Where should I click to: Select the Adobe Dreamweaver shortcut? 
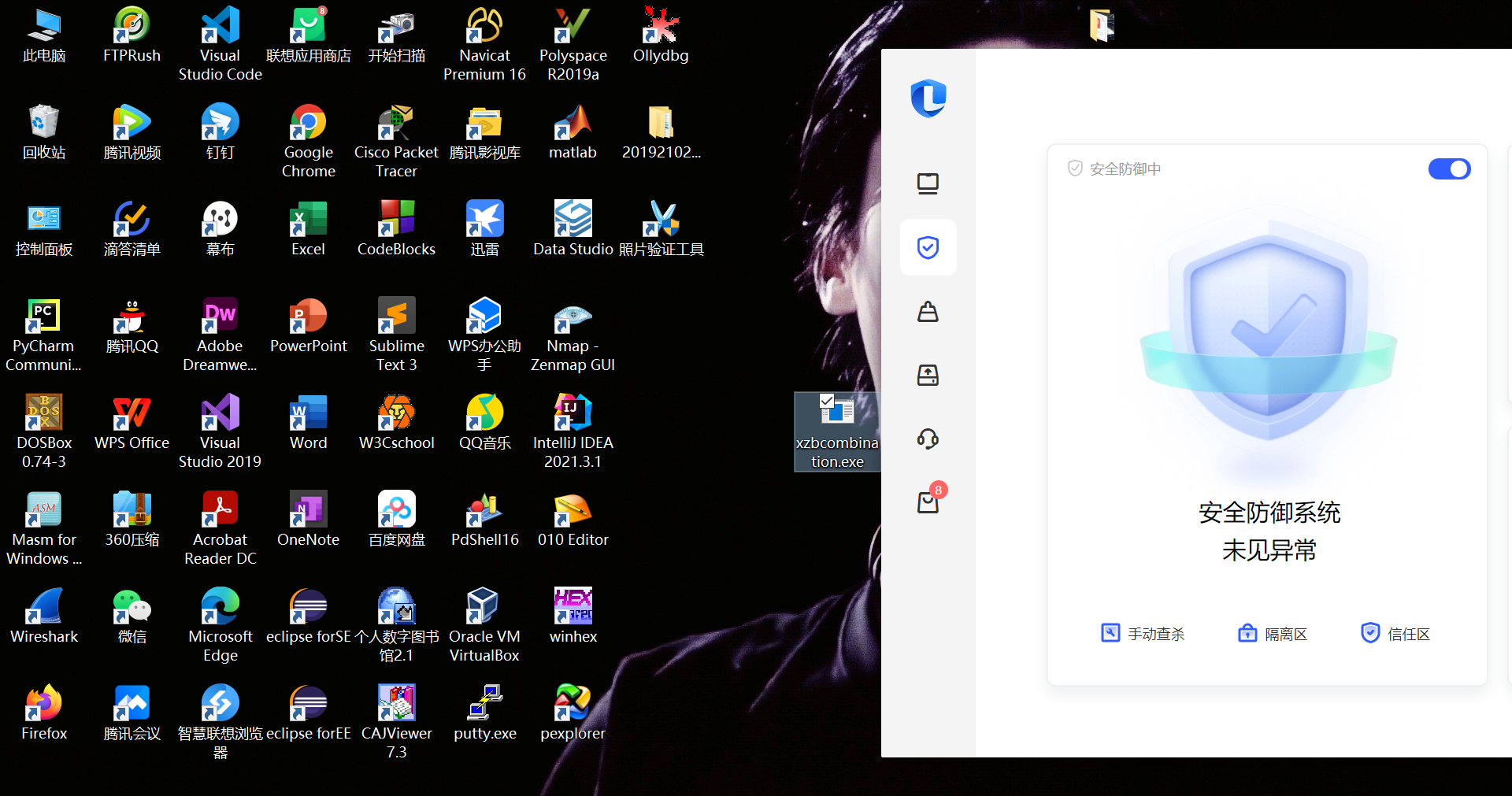(x=220, y=335)
